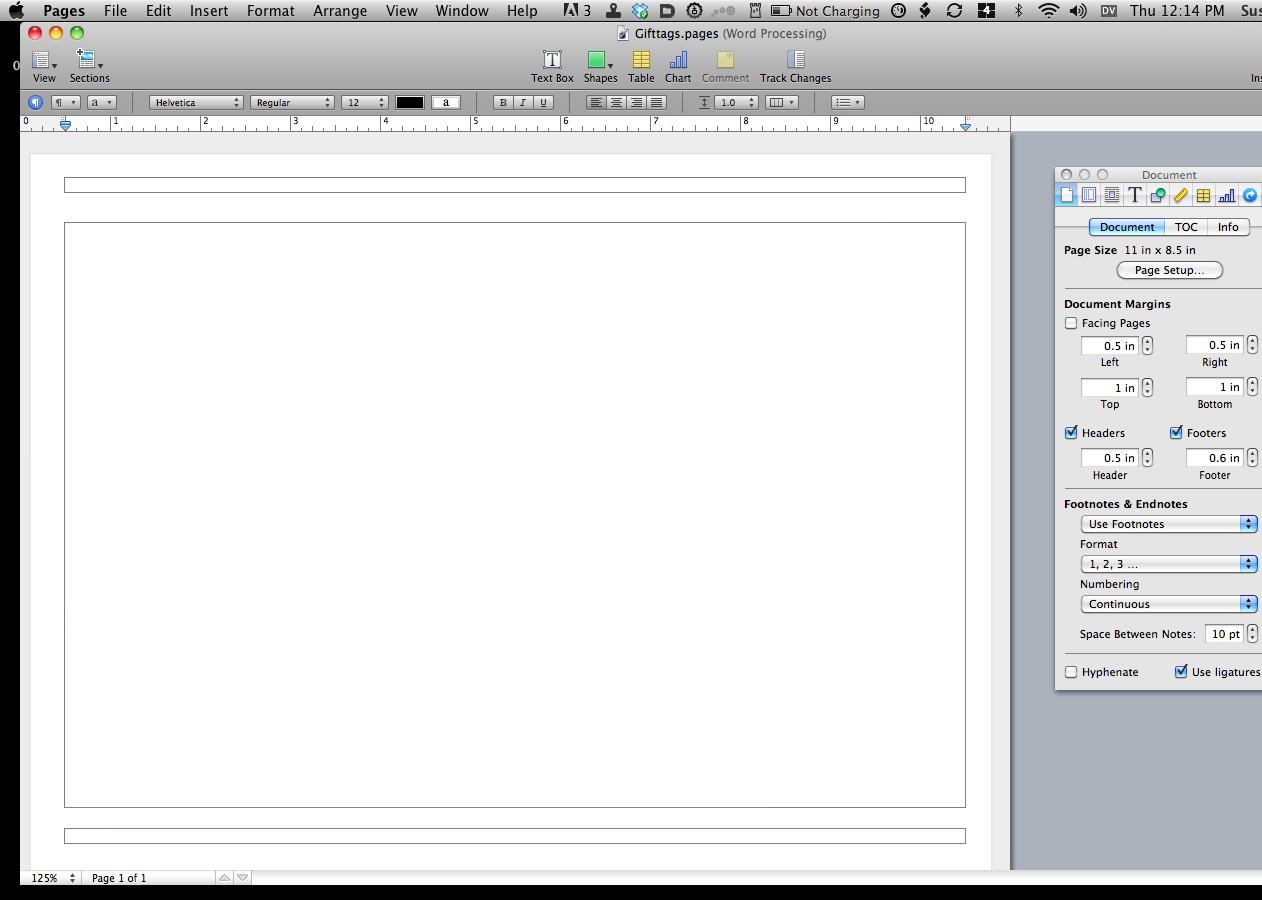Viewport: 1262px width, 900px height.
Task: Align text left
Action: pyautogui.click(x=596, y=102)
